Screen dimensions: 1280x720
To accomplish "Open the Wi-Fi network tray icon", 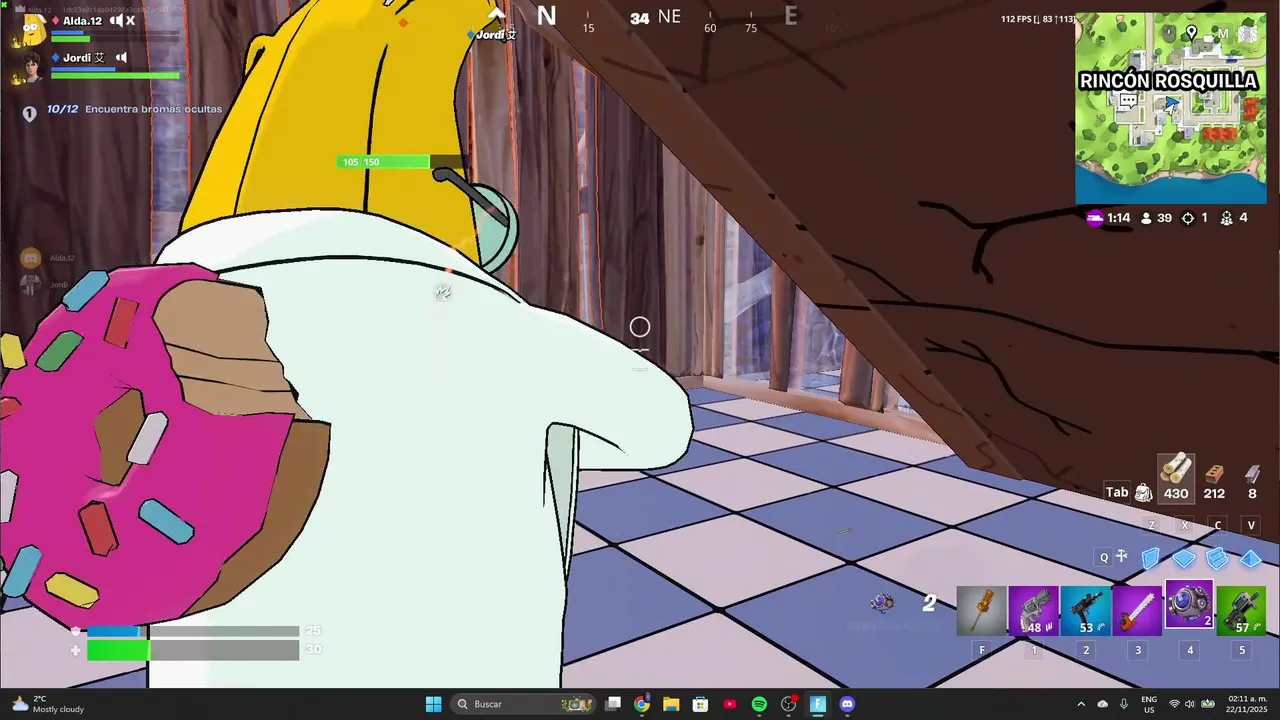I will click(x=1175, y=704).
